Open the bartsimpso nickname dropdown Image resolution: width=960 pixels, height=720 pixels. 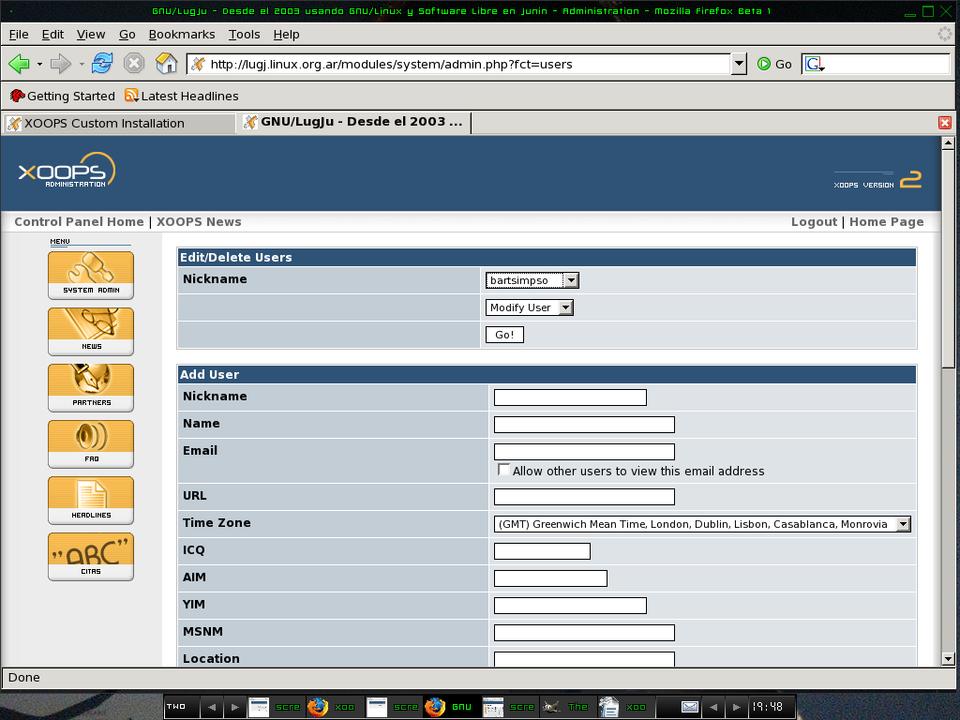click(532, 281)
